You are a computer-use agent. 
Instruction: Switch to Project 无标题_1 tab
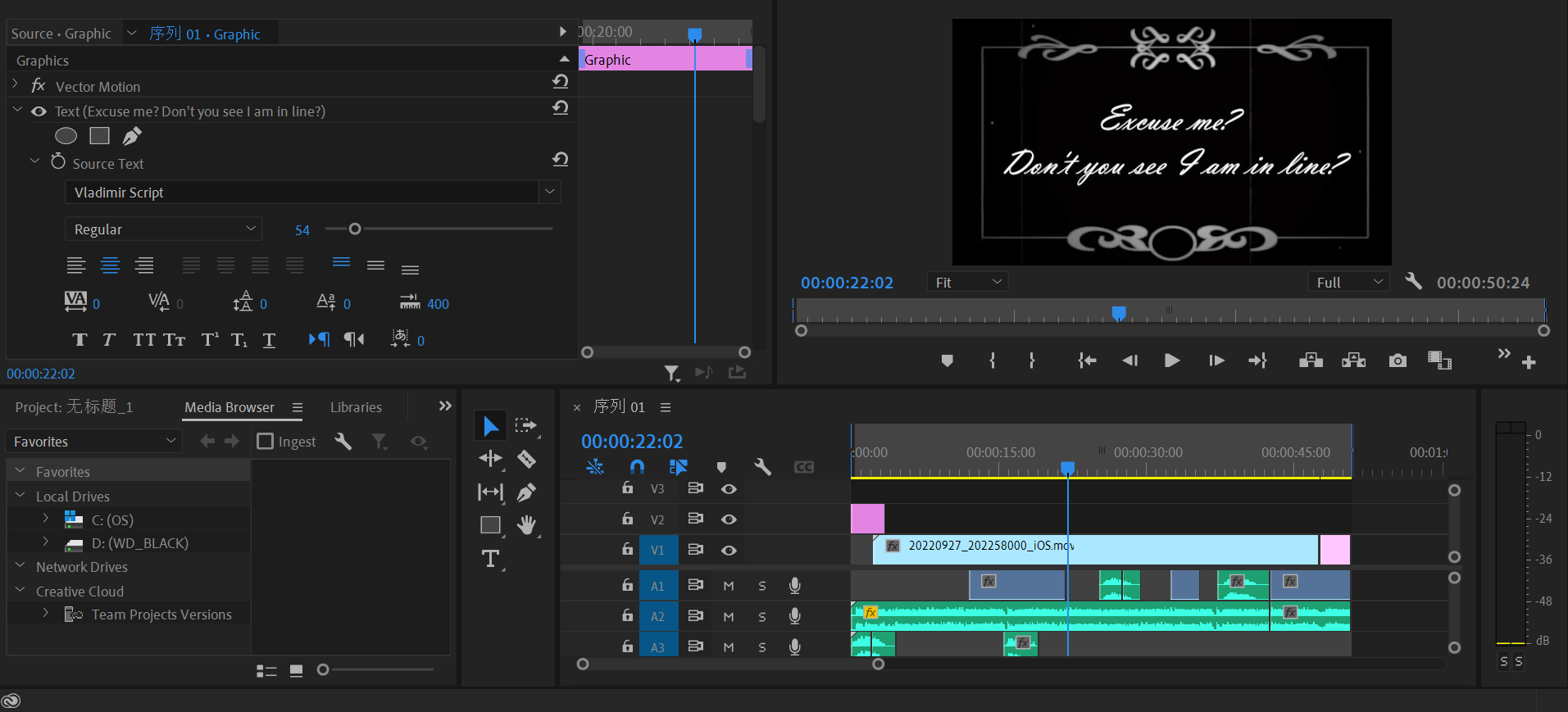pyautogui.click(x=74, y=407)
